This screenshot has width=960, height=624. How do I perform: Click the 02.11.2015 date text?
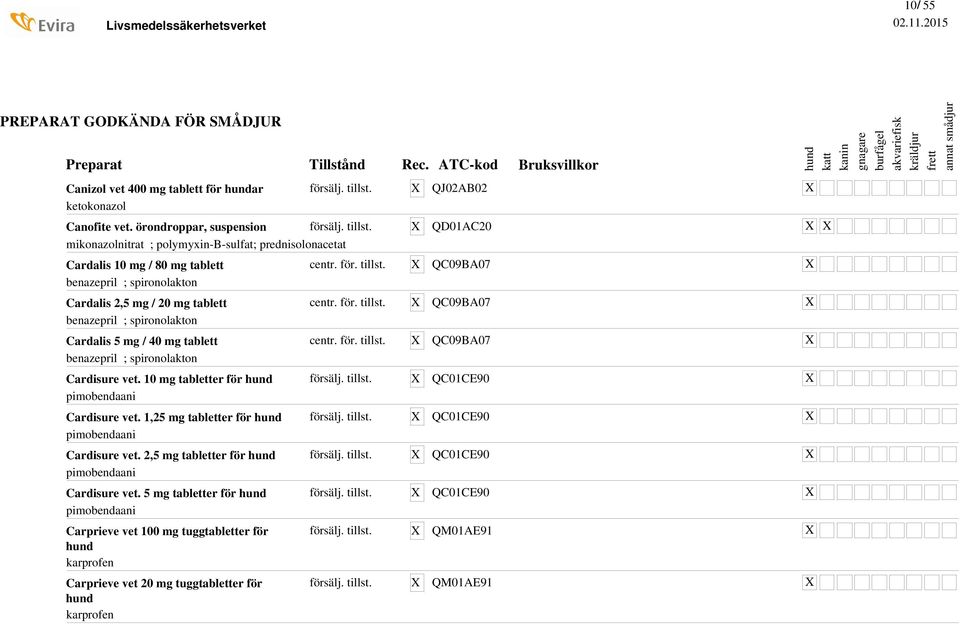coord(920,23)
